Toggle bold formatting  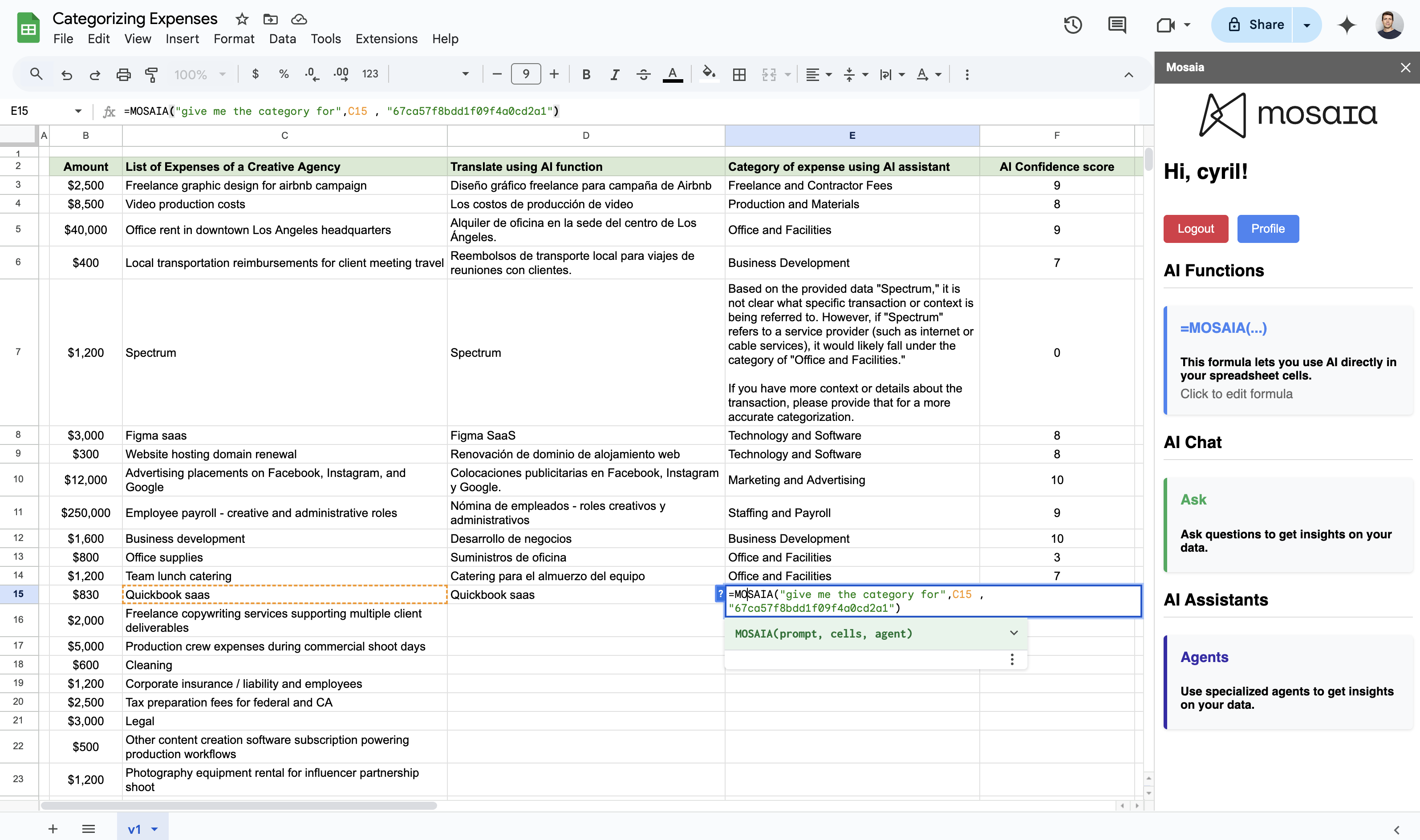coord(586,74)
